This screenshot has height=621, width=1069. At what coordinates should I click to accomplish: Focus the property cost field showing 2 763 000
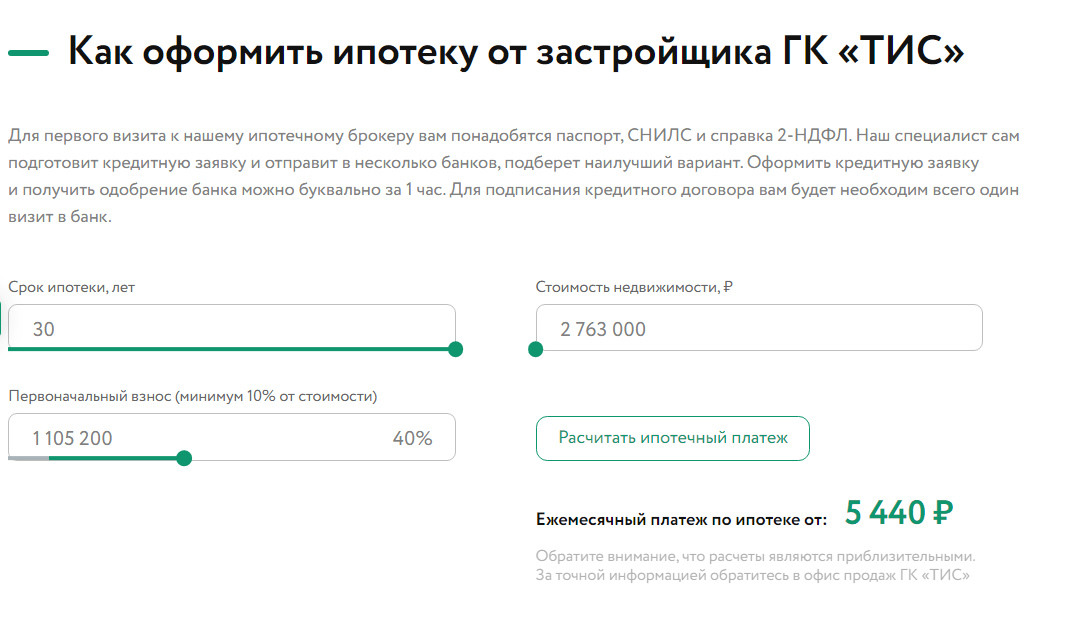coord(758,328)
